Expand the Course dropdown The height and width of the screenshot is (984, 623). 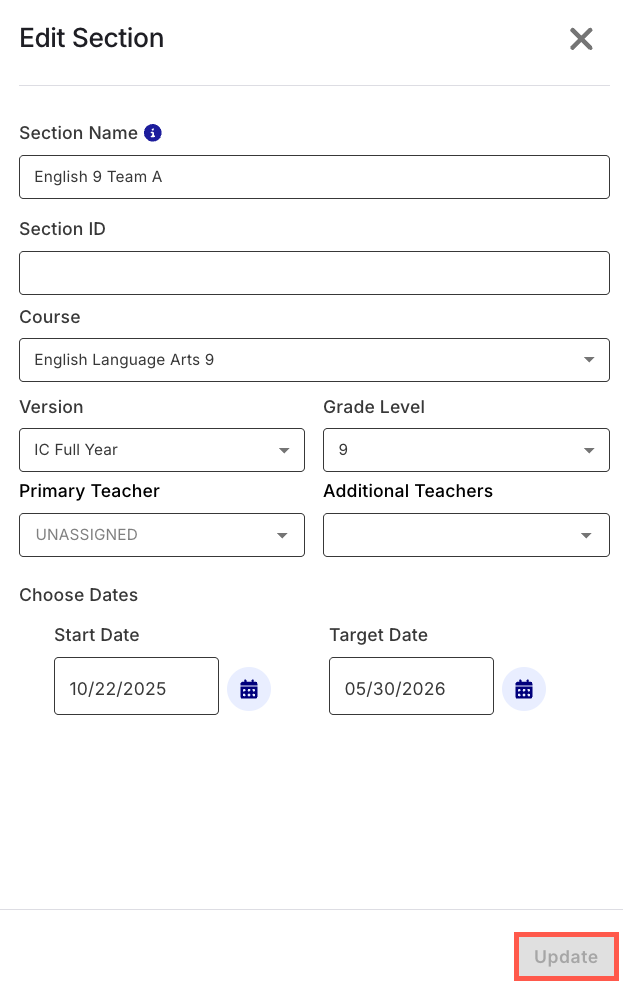(x=314, y=360)
